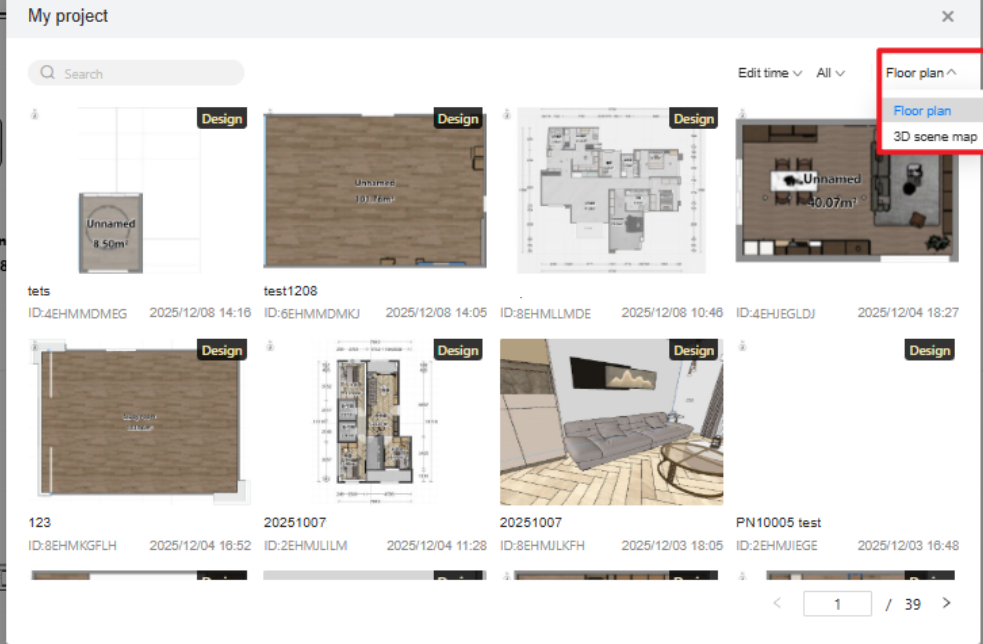Image resolution: width=983 pixels, height=644 pixels.
Task: Focus the Search input field
Action: [145, 73]
